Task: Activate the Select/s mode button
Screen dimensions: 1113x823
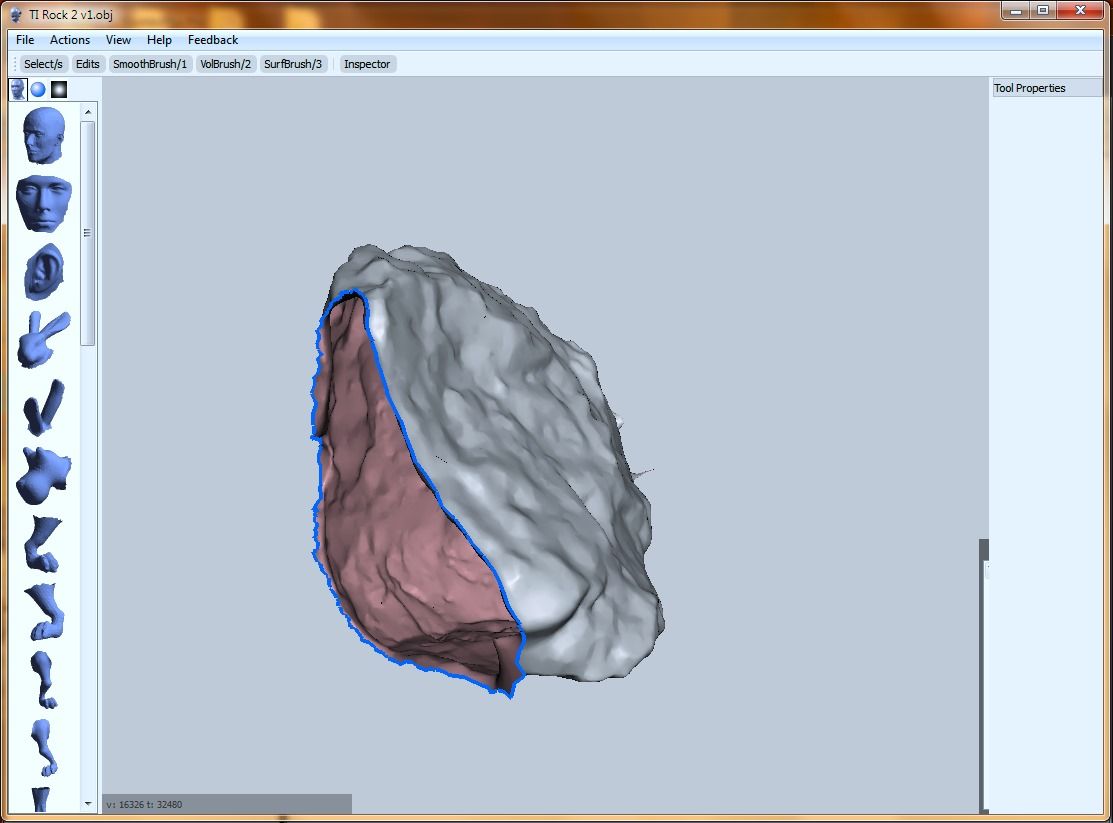Action: pyautogui.click(x=43, y=63)
